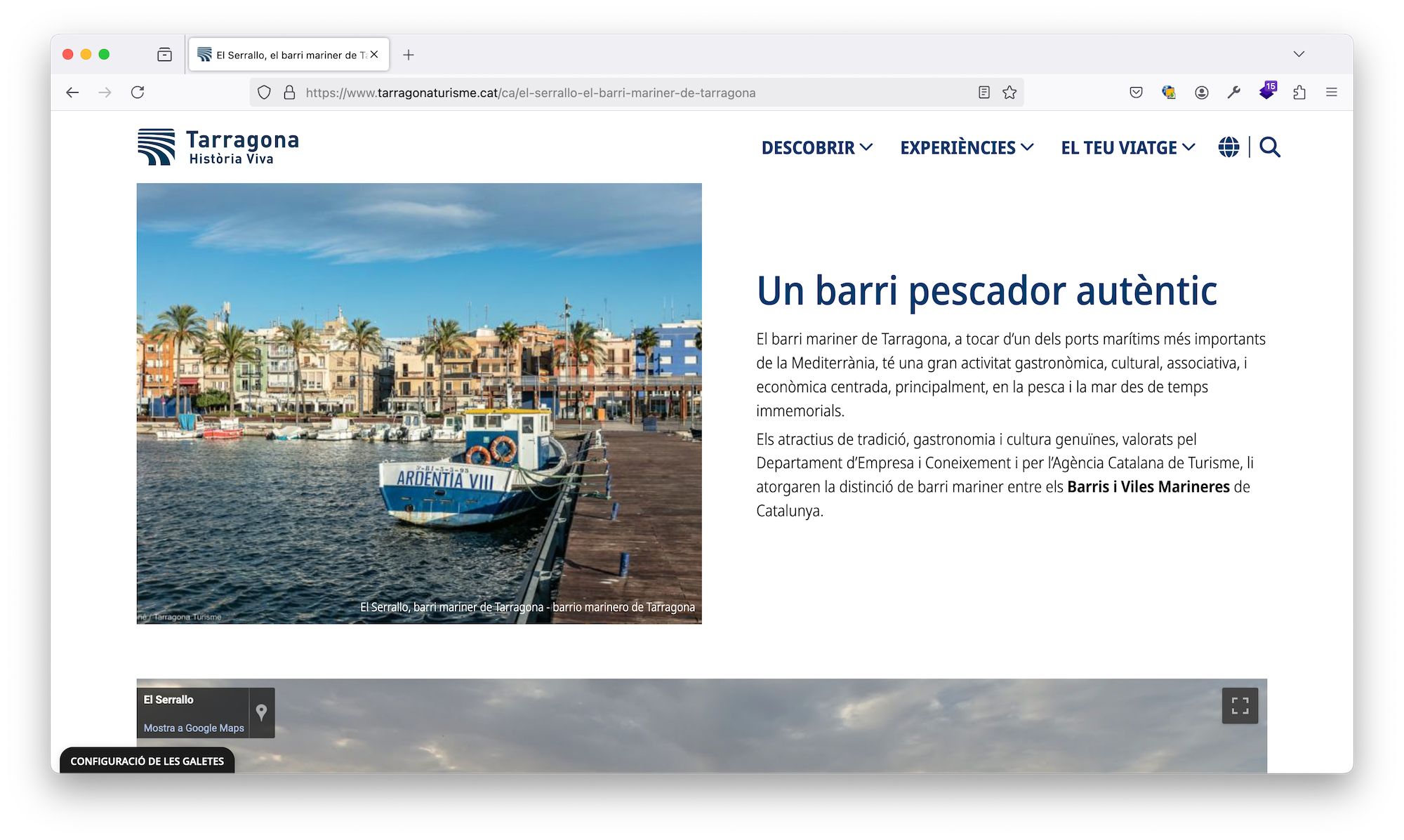Open the extensions puzzle piece icon

pos(1299,93)
